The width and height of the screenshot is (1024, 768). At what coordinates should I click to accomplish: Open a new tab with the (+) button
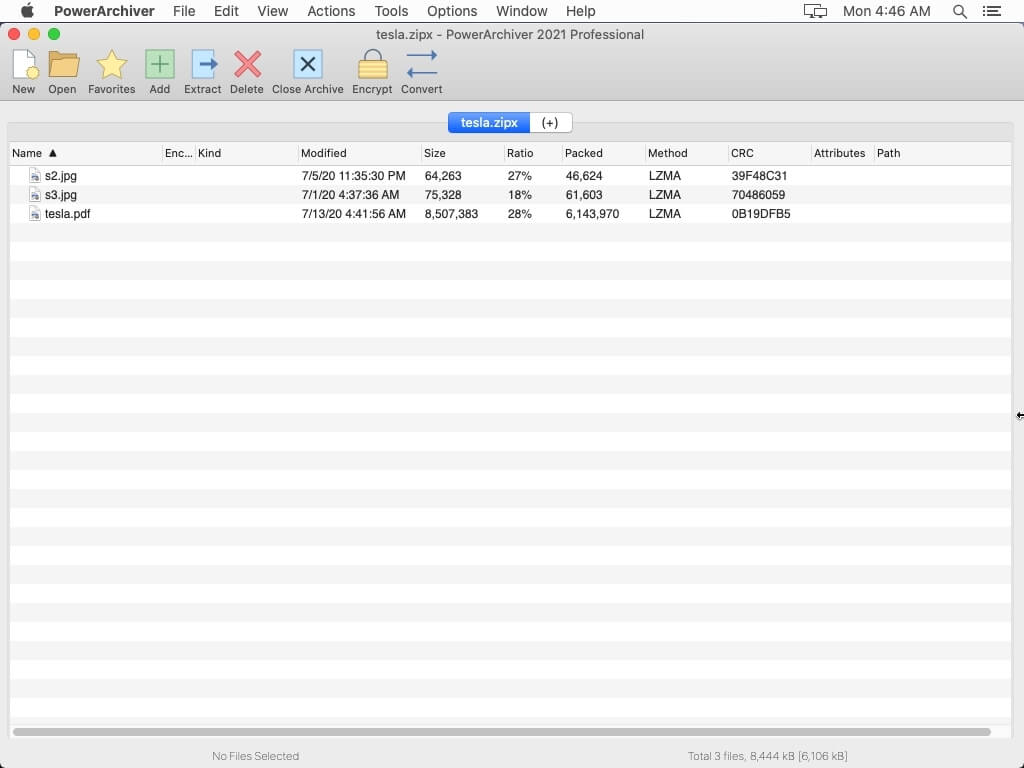coord(550,123)
